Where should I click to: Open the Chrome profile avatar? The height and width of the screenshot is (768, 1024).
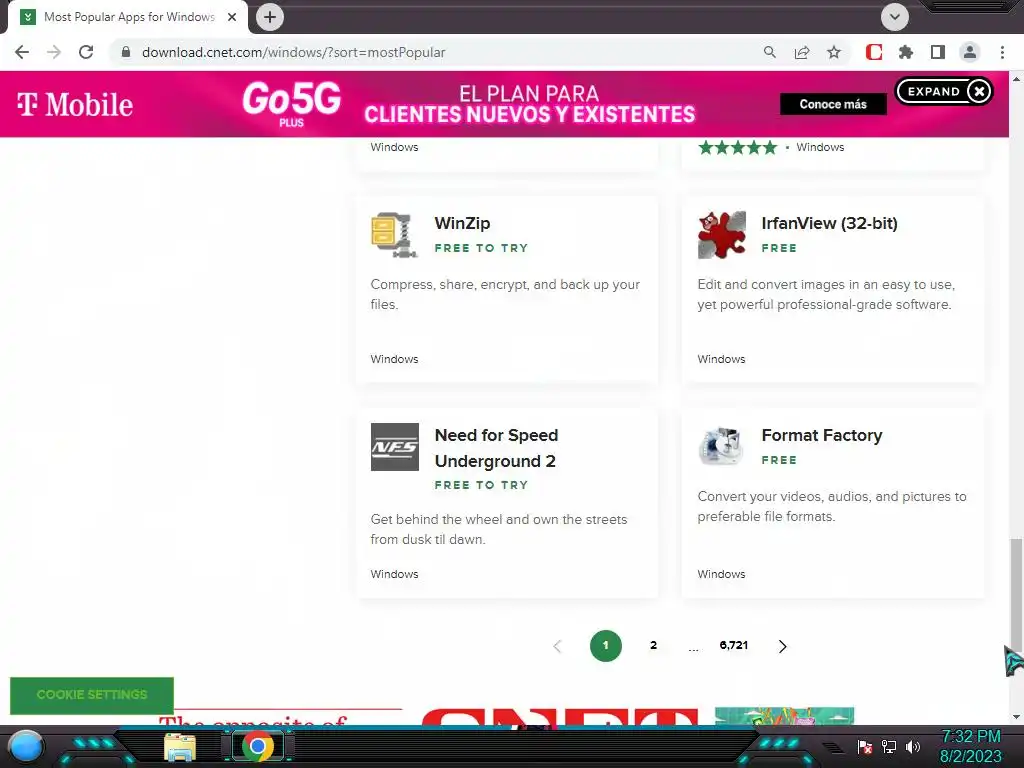click(x=970, y=52)
